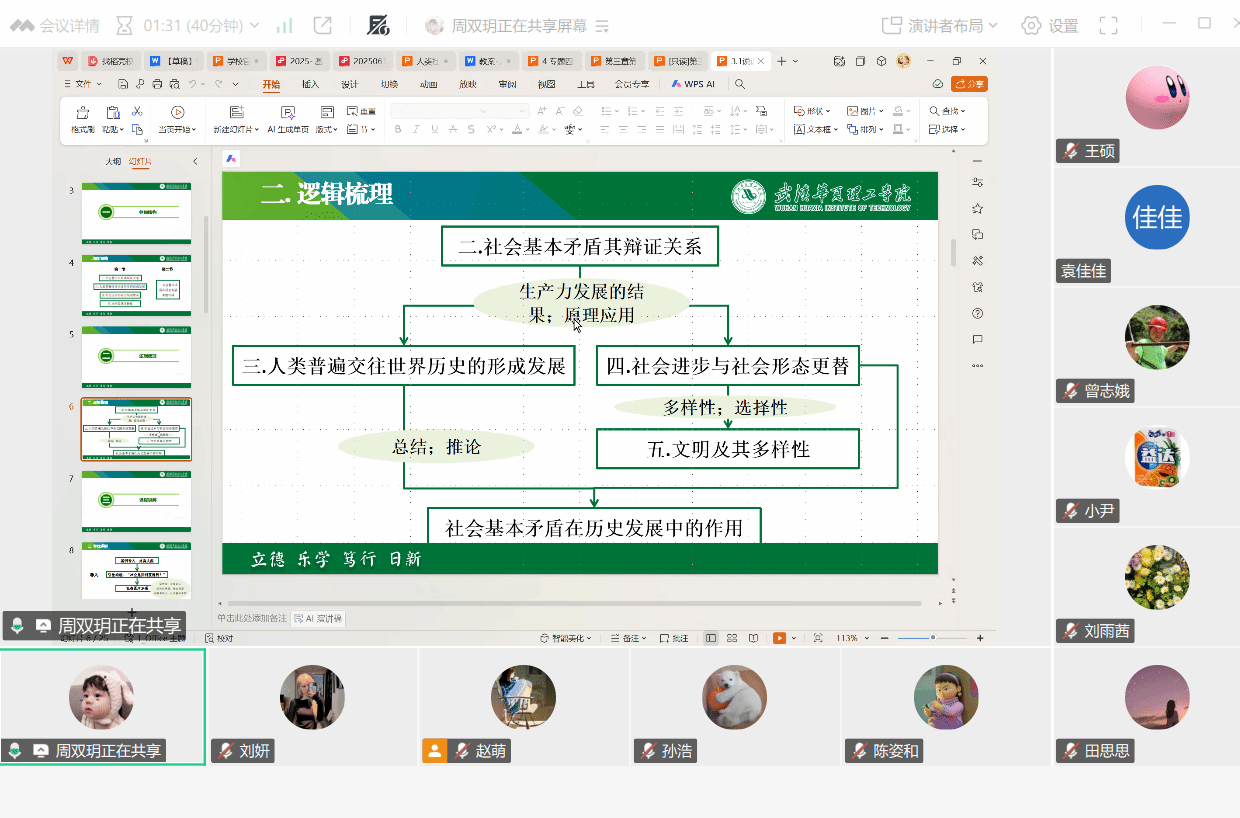Switch to the 设计 ribbon tab

pyautogui.click(x=350, y=85)
